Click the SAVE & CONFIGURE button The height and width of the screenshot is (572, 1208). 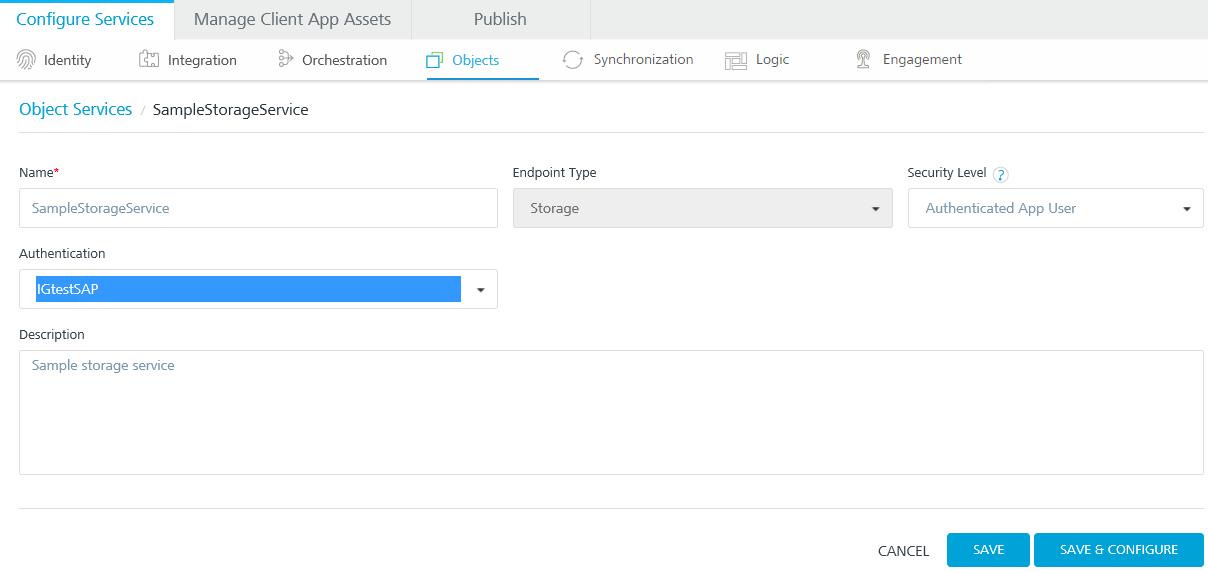point(1119,550)
